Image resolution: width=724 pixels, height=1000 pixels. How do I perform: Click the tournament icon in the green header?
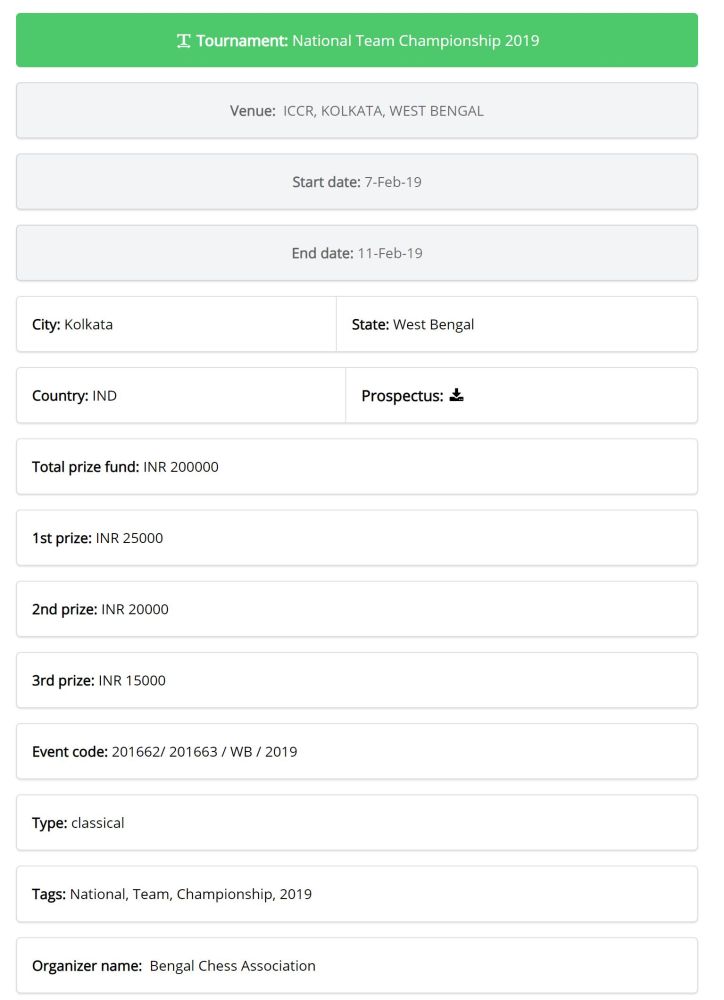pos(183,41)
